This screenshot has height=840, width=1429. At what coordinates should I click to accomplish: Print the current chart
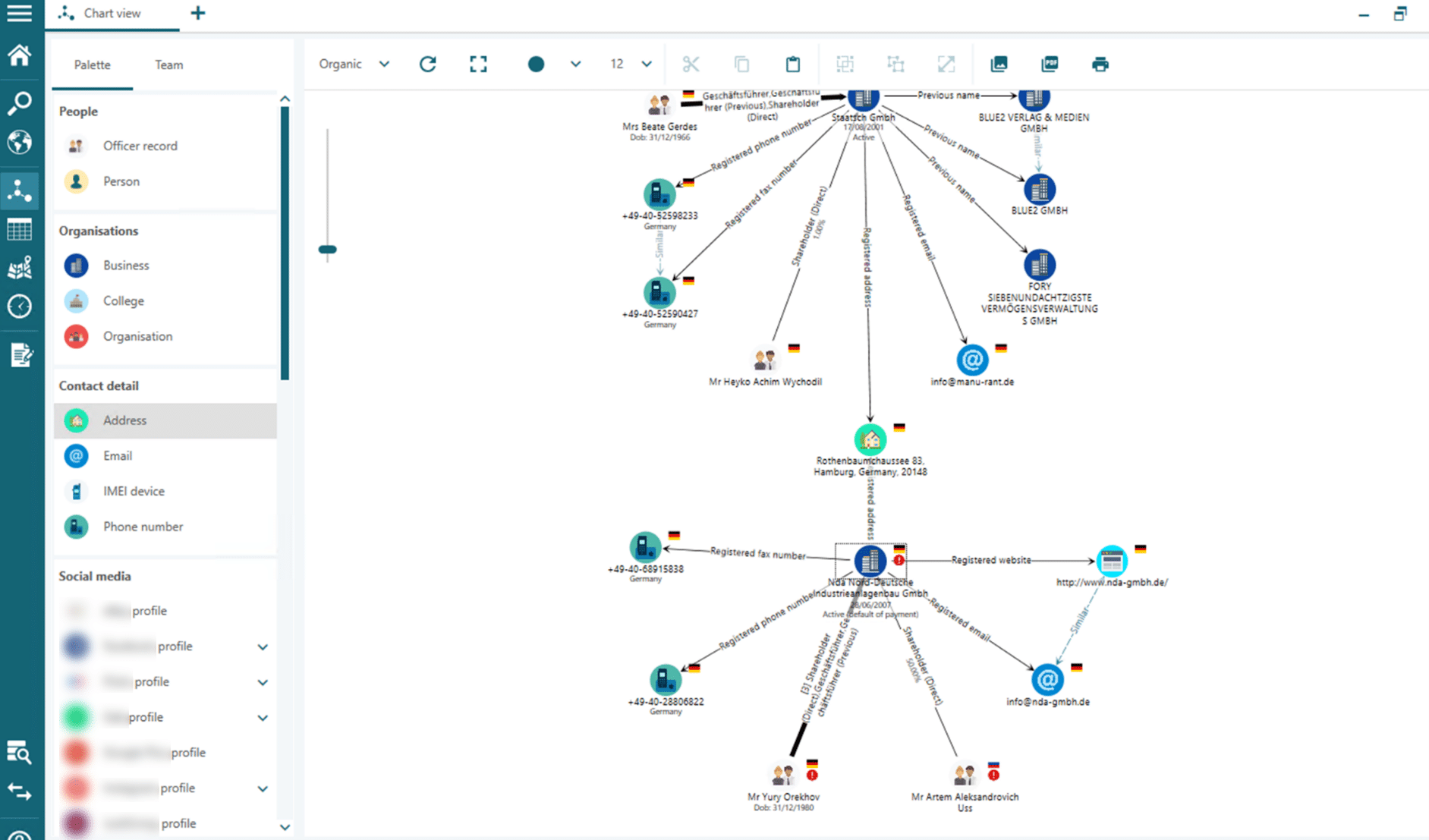click(x=1100, y=64)
